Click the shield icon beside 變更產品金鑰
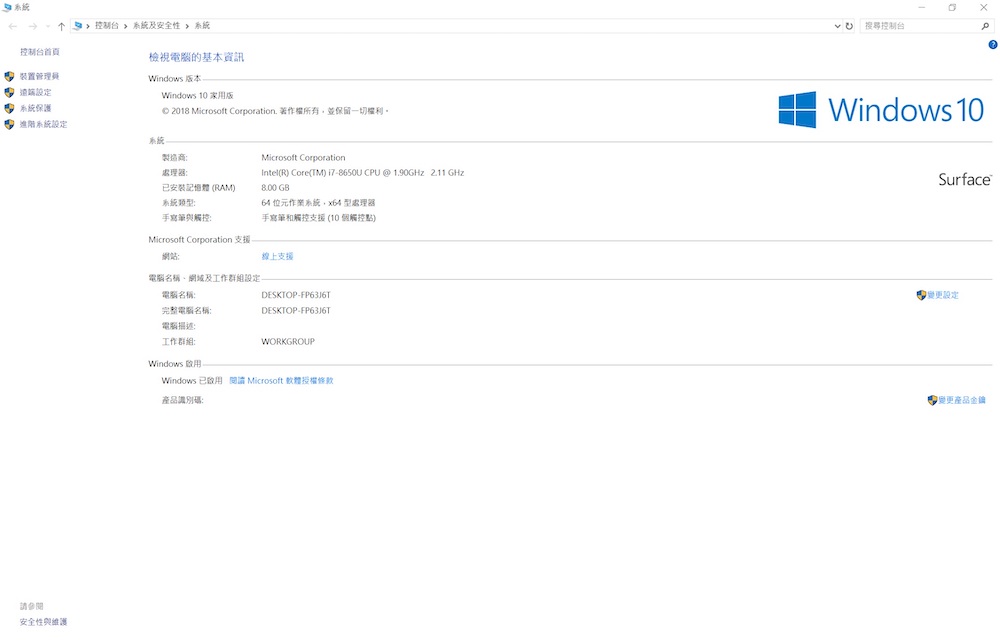This screenshot has width=1000, height=640. tap(932, 400)
